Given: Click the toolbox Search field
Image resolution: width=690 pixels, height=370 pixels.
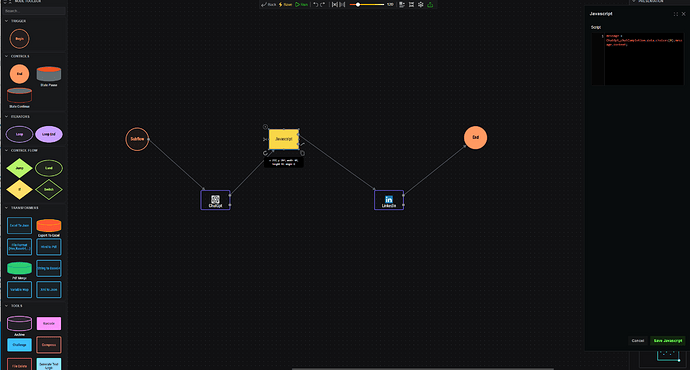Looking at the screenshot, I should click(34, 11).
